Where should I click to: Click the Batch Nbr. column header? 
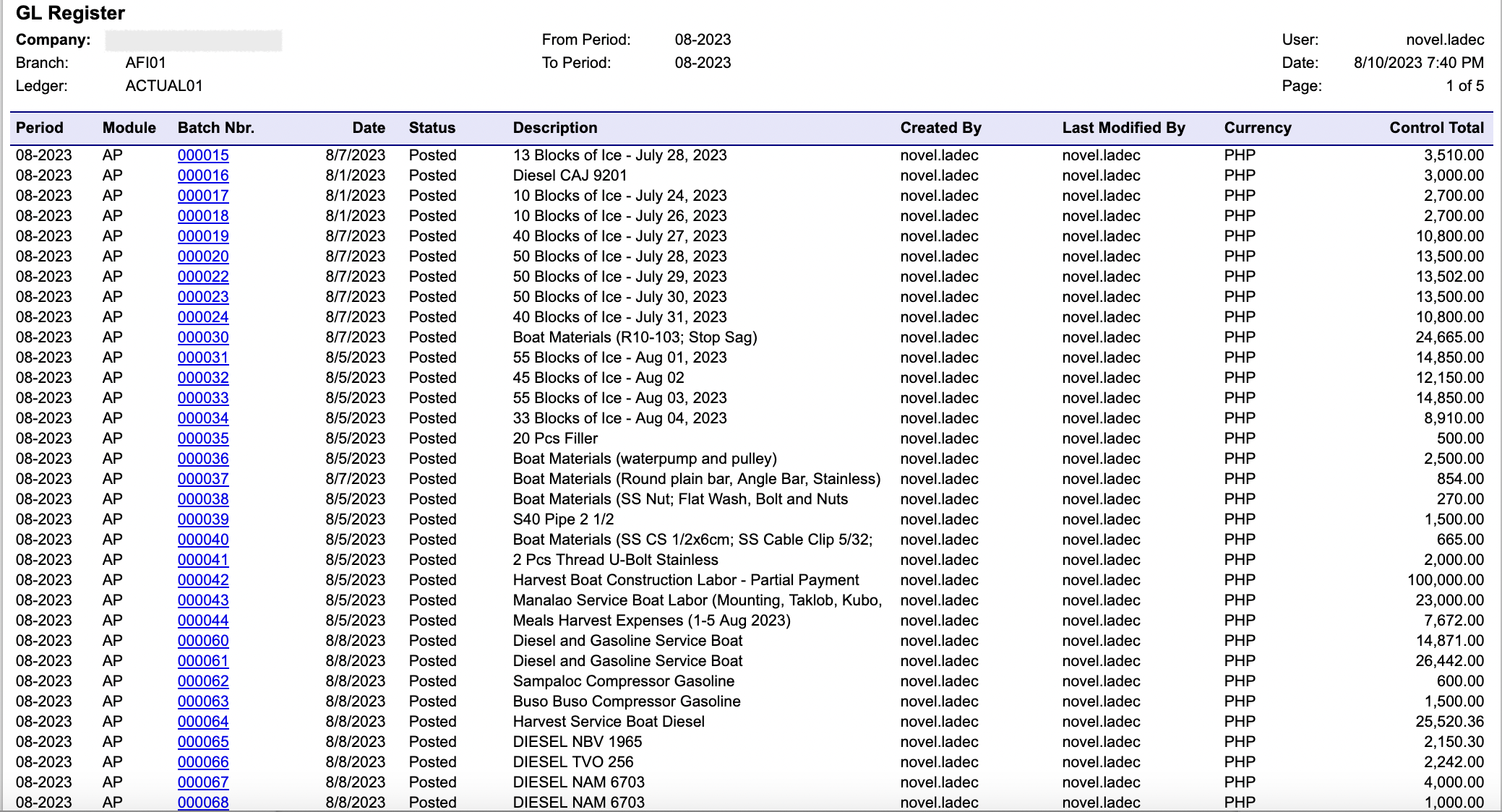click(215, 128)
